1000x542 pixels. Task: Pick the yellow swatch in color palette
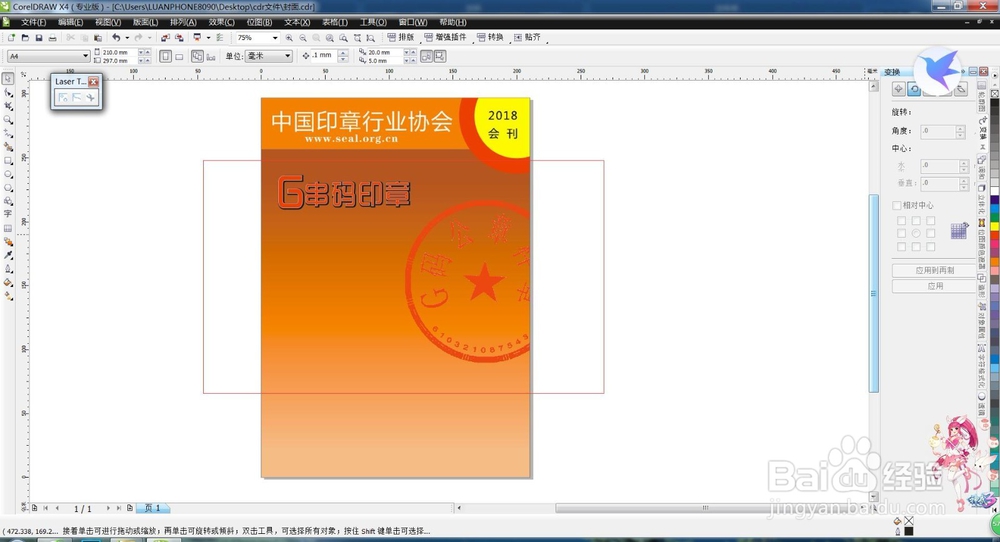point(995,226)
